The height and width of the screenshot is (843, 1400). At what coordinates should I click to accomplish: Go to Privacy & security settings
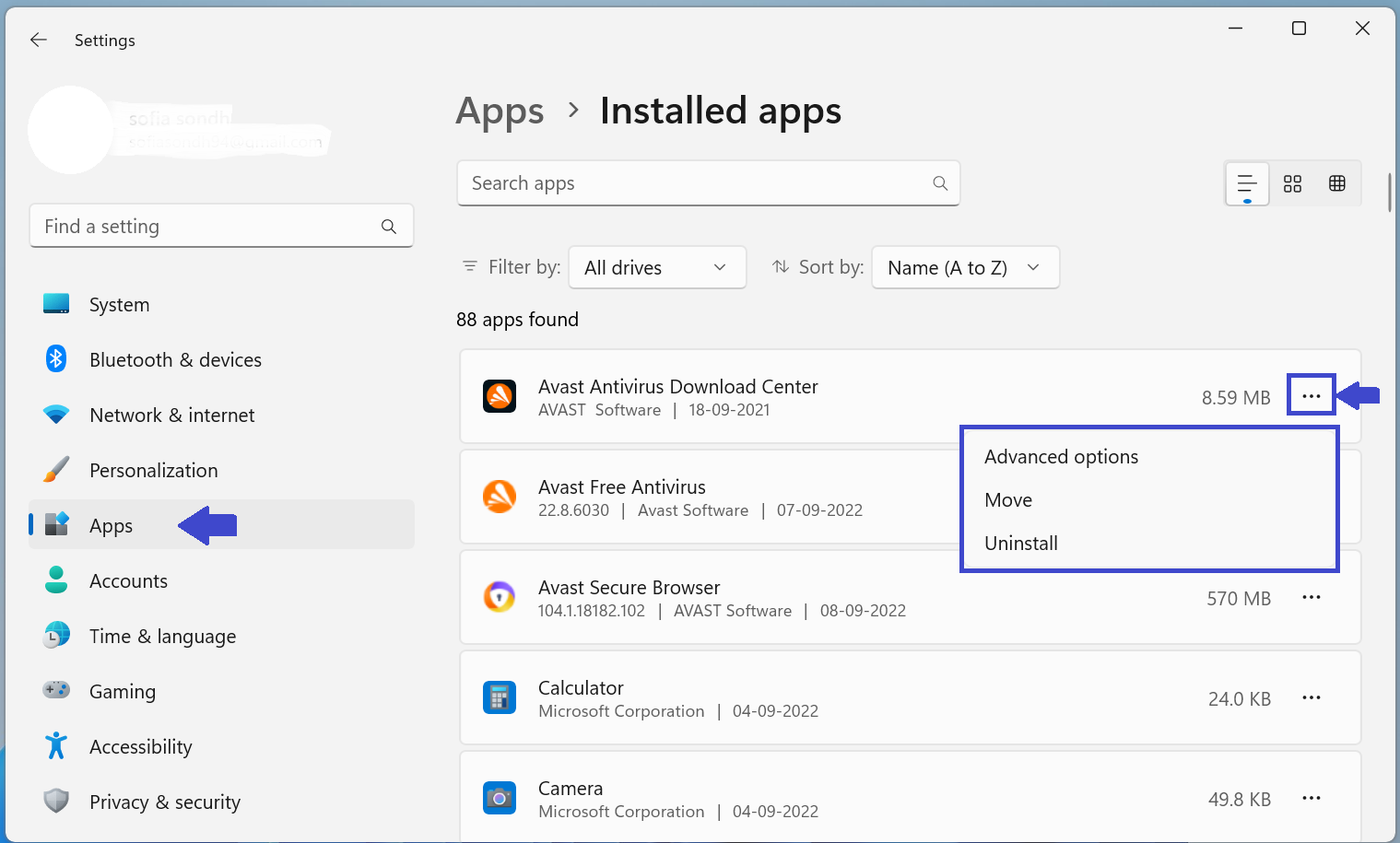(x=164, y=802)
